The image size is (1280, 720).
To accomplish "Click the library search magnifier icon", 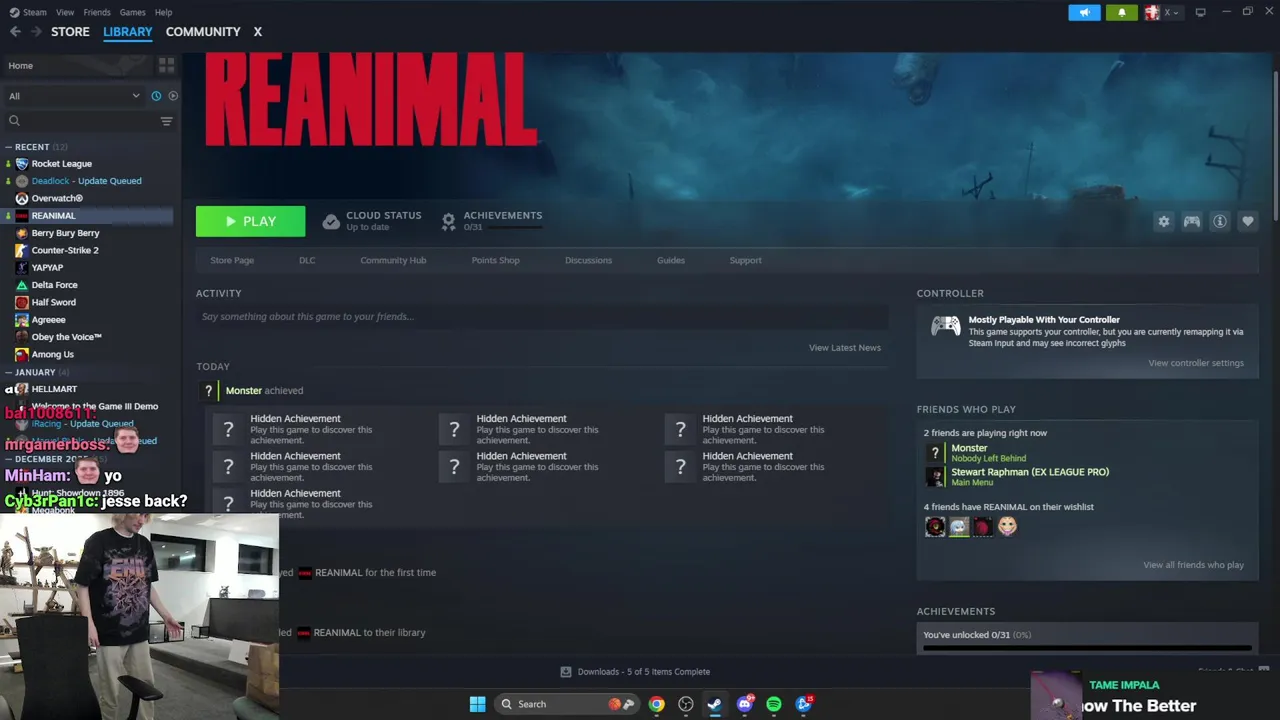I will [14, 121].
